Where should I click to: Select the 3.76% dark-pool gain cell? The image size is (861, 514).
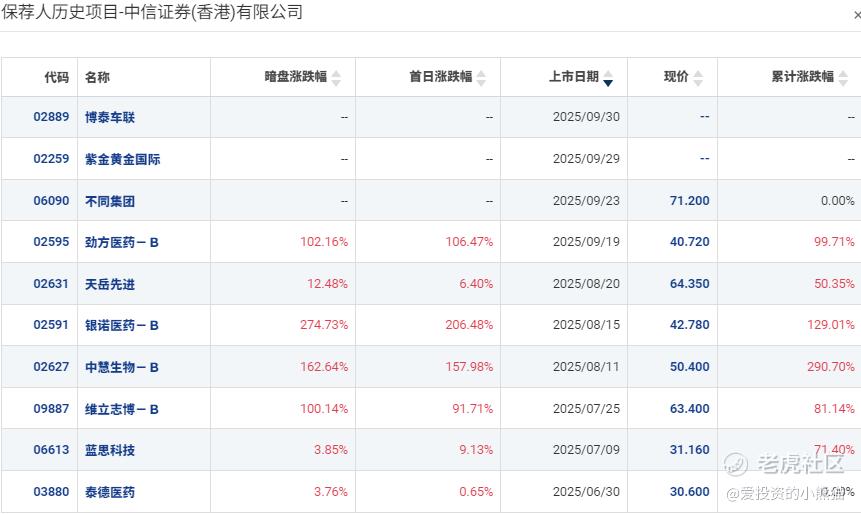point(331,492)
